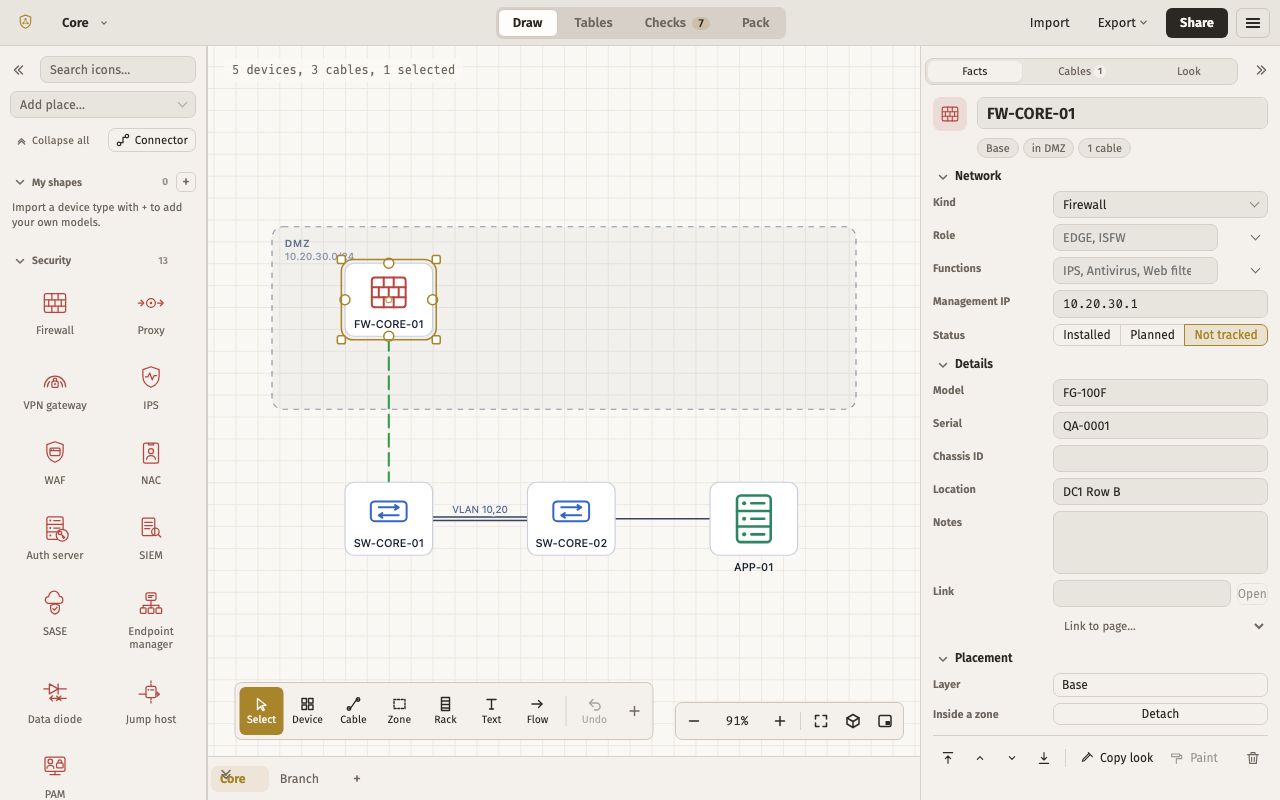Choose the NAC device icon
Viewport: 1280px width, 800px height.
151,463
